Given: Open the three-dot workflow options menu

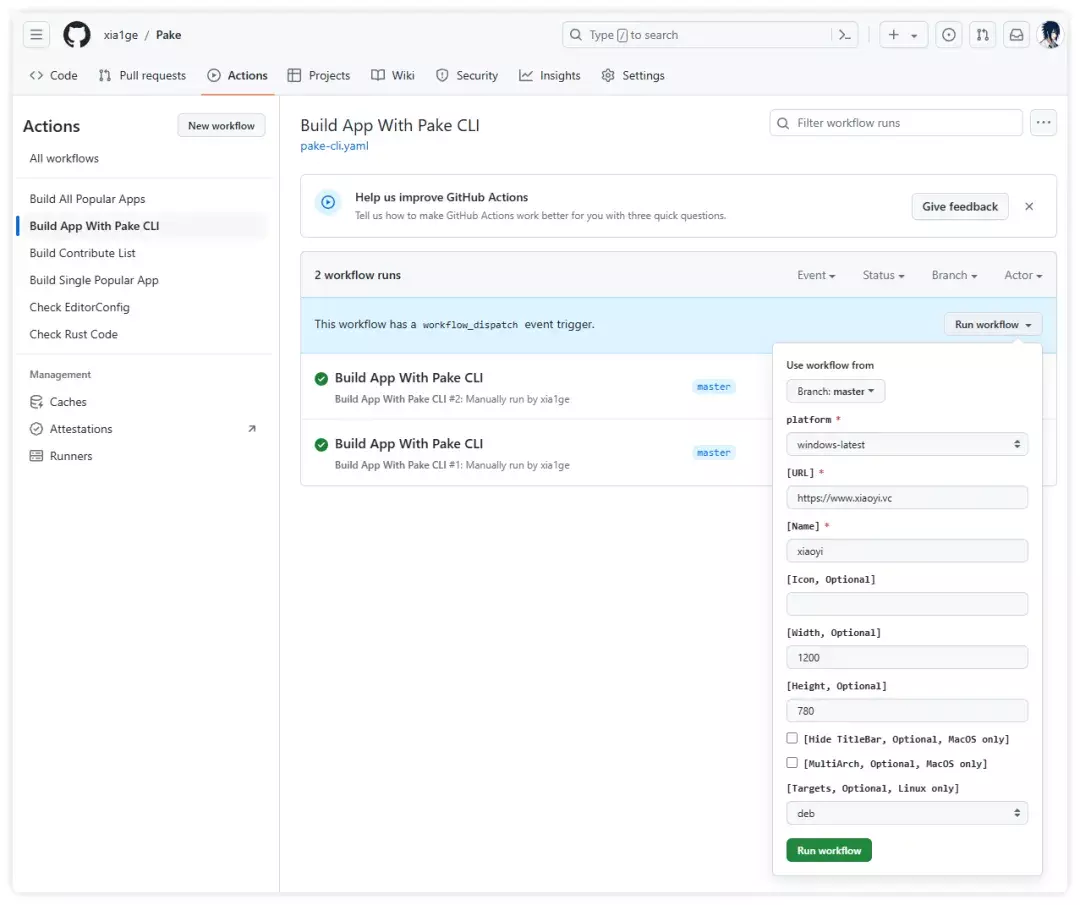Looking at the screenshot, I should point(1043,123).
